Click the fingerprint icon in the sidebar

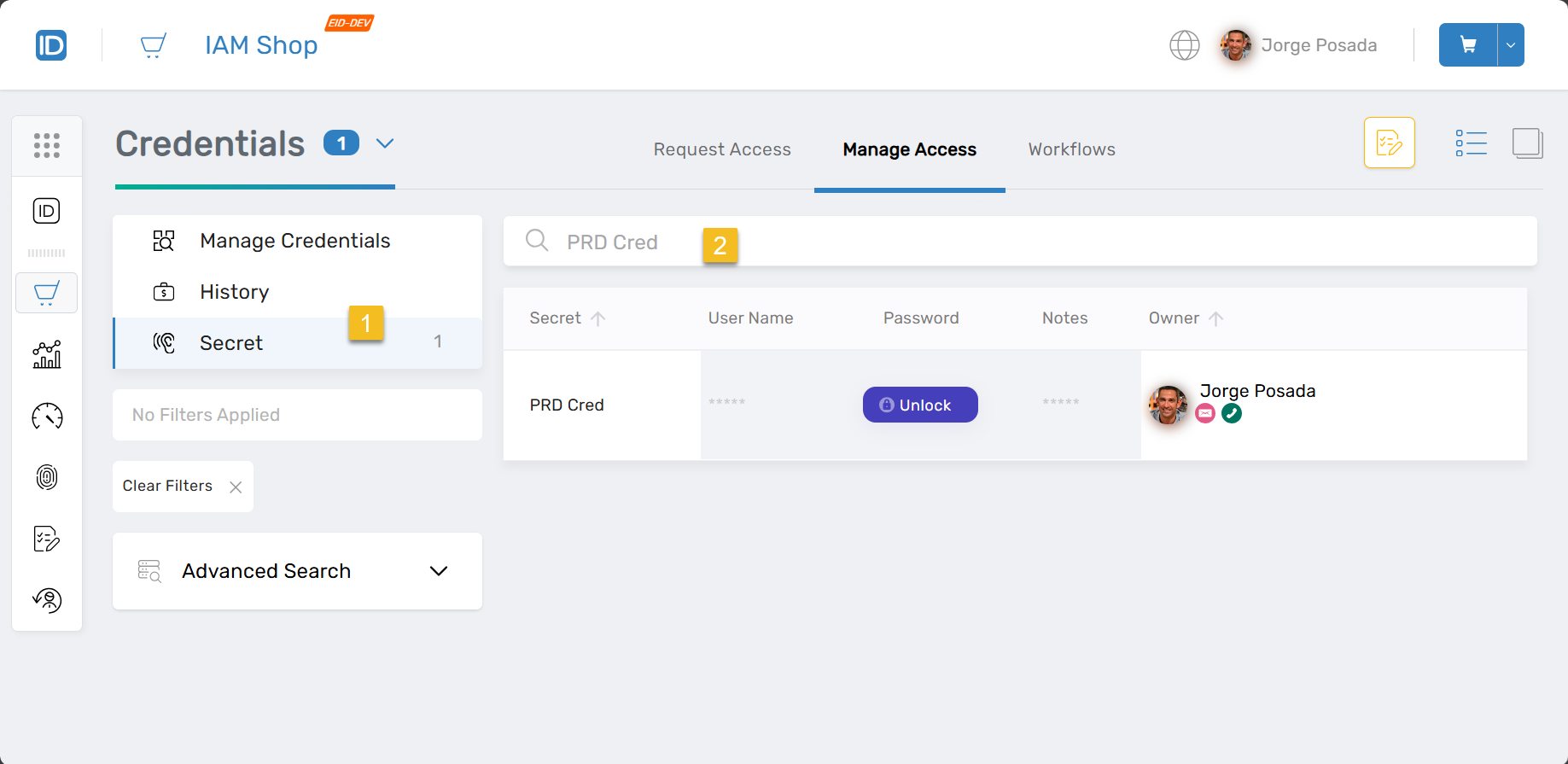47,477
